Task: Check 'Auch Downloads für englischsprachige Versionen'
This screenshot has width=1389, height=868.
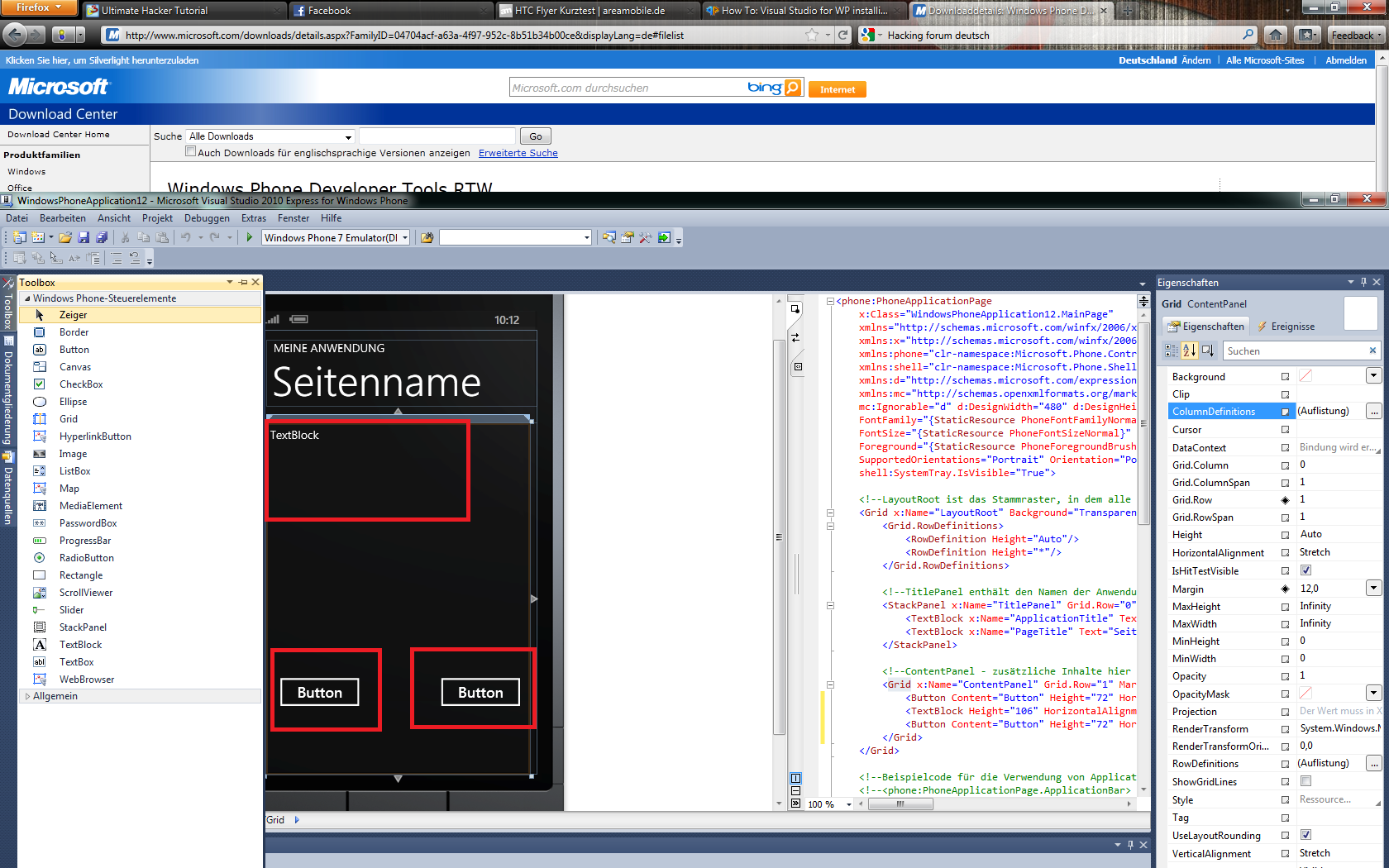Action: 190,151
